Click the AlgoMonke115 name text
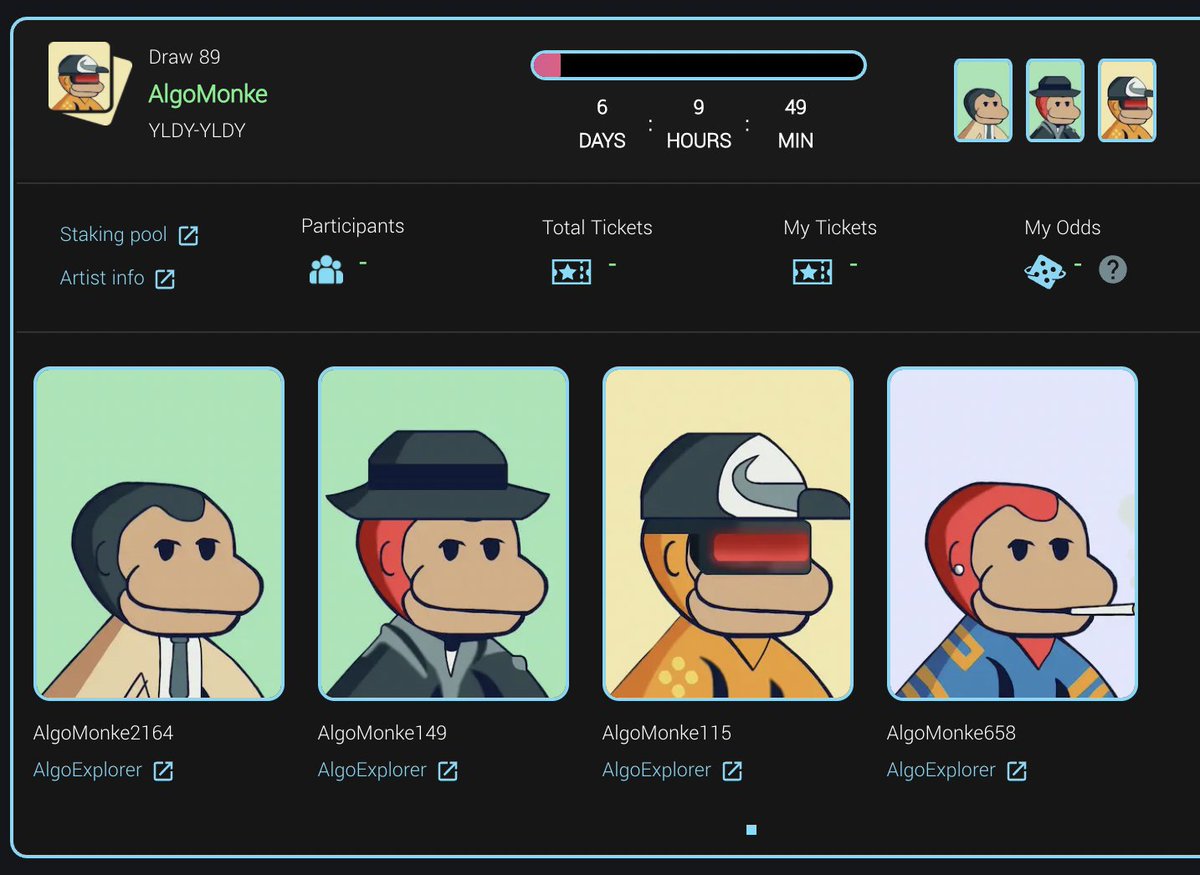Image resolution: width=1200 pixels, height=875 pixels. coord(666,733)
